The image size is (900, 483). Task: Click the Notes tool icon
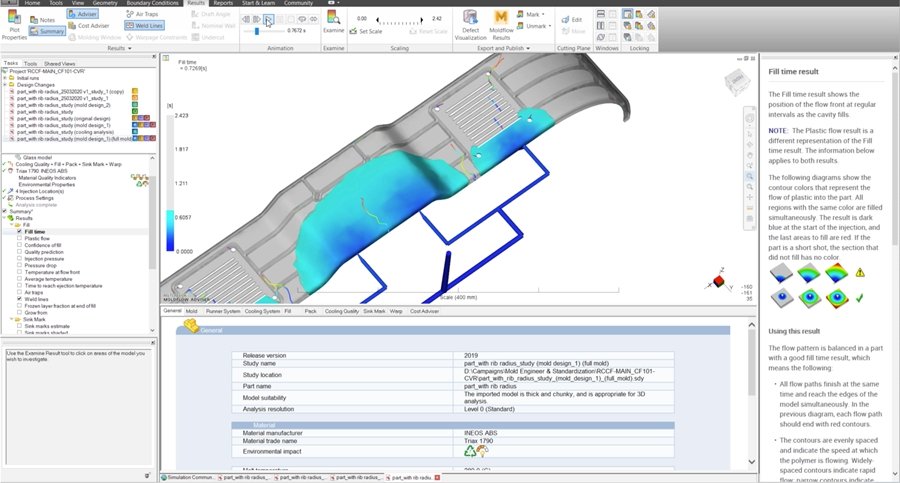tap(34, 20)
